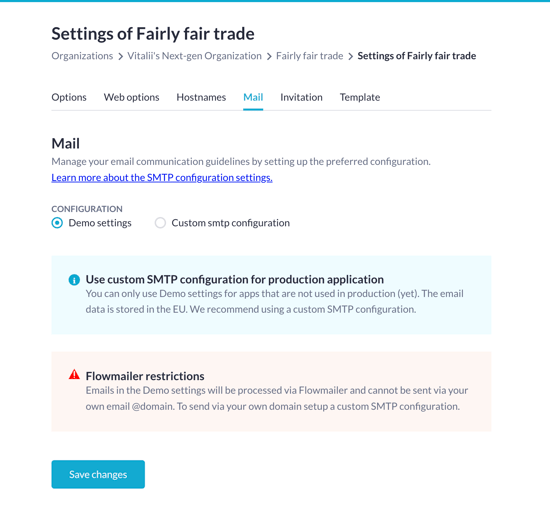The height and width of the screenshot is (524, 550).
Task: Open Vitalii's Next-gen Organization breadcrumb
Action: click(x=194, y=56)
